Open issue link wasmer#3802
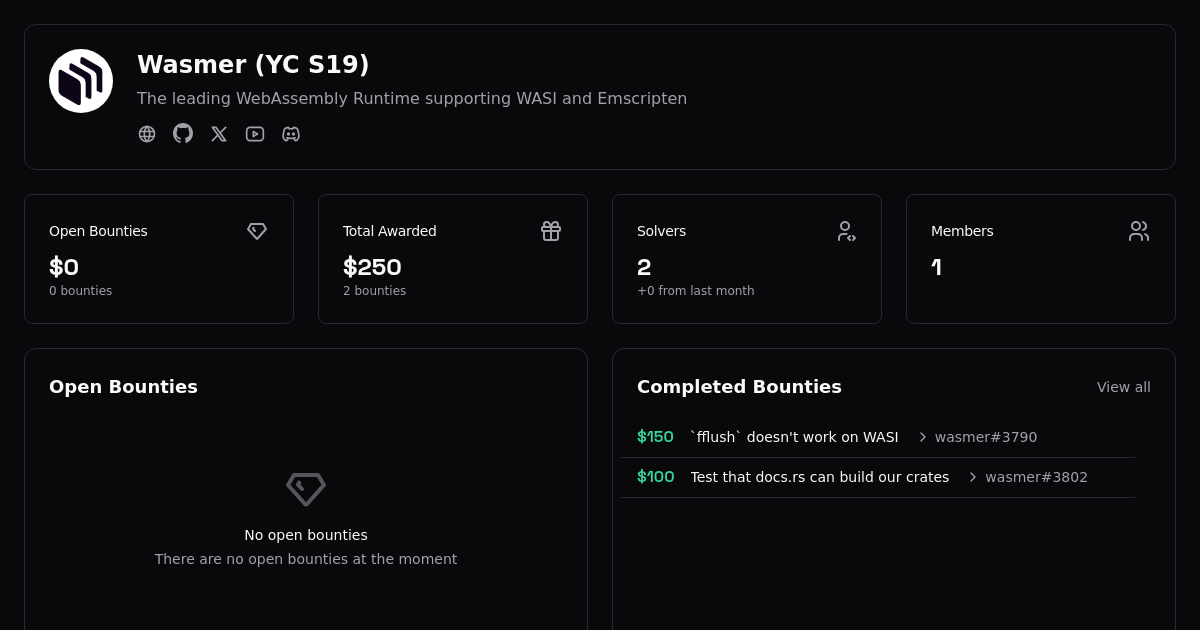This screenshot has height=630, width=1200. [x=1036, y=477]
